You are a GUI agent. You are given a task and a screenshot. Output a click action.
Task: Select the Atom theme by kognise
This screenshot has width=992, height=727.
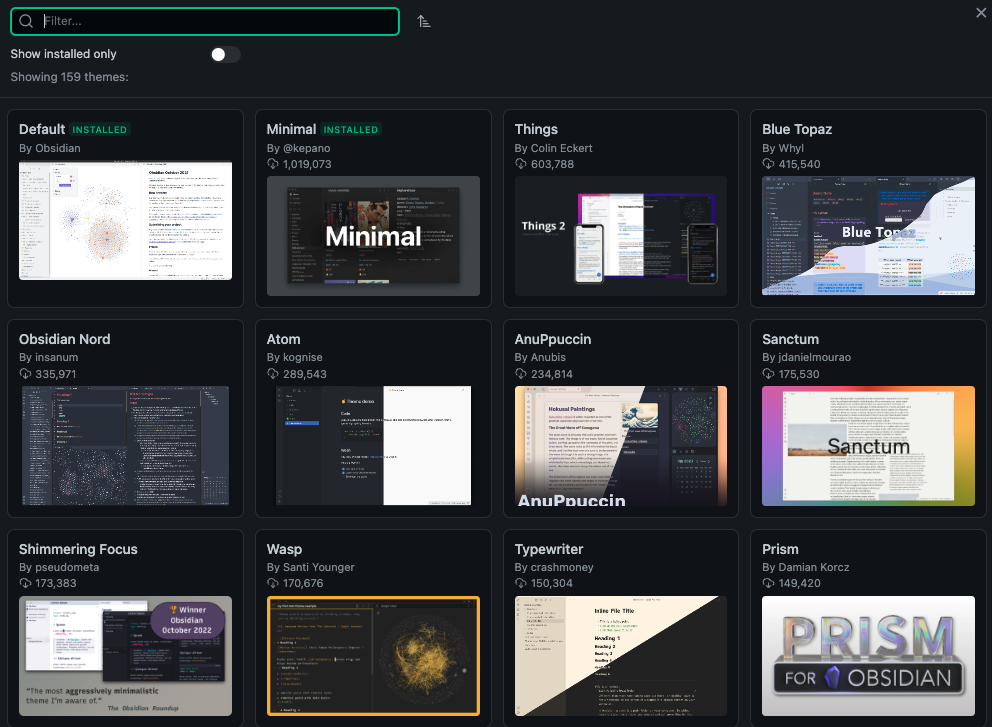(373, 418)
